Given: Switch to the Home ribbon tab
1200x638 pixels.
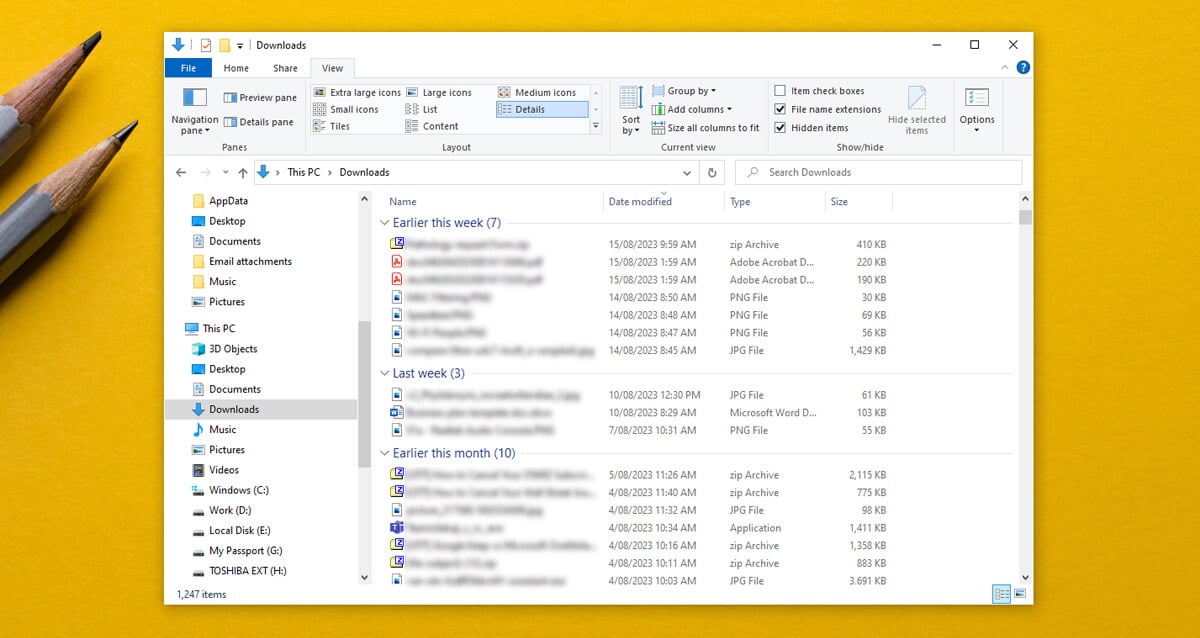Looking at the screenshot, I should tap(236, 68).
